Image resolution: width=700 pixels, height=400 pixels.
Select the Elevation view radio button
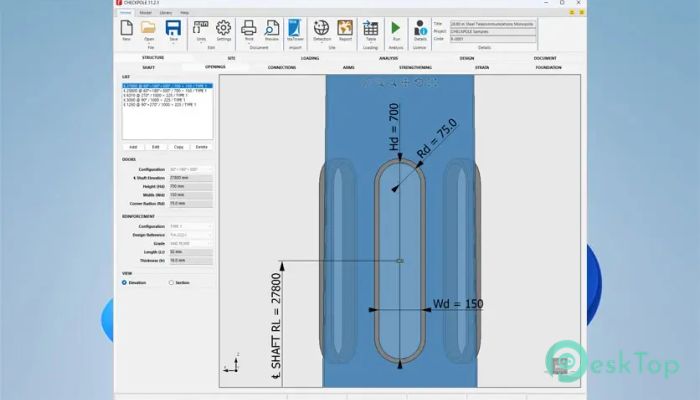point(125,283)
